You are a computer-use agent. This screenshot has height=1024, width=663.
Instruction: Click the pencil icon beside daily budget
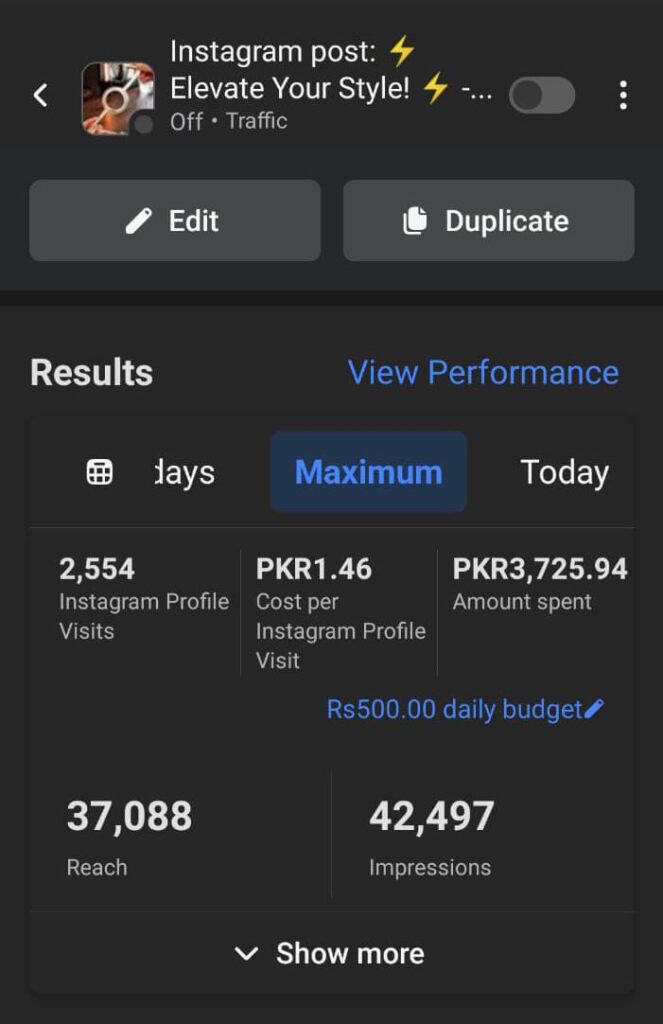pyautogui.click(x=594, y=709)
